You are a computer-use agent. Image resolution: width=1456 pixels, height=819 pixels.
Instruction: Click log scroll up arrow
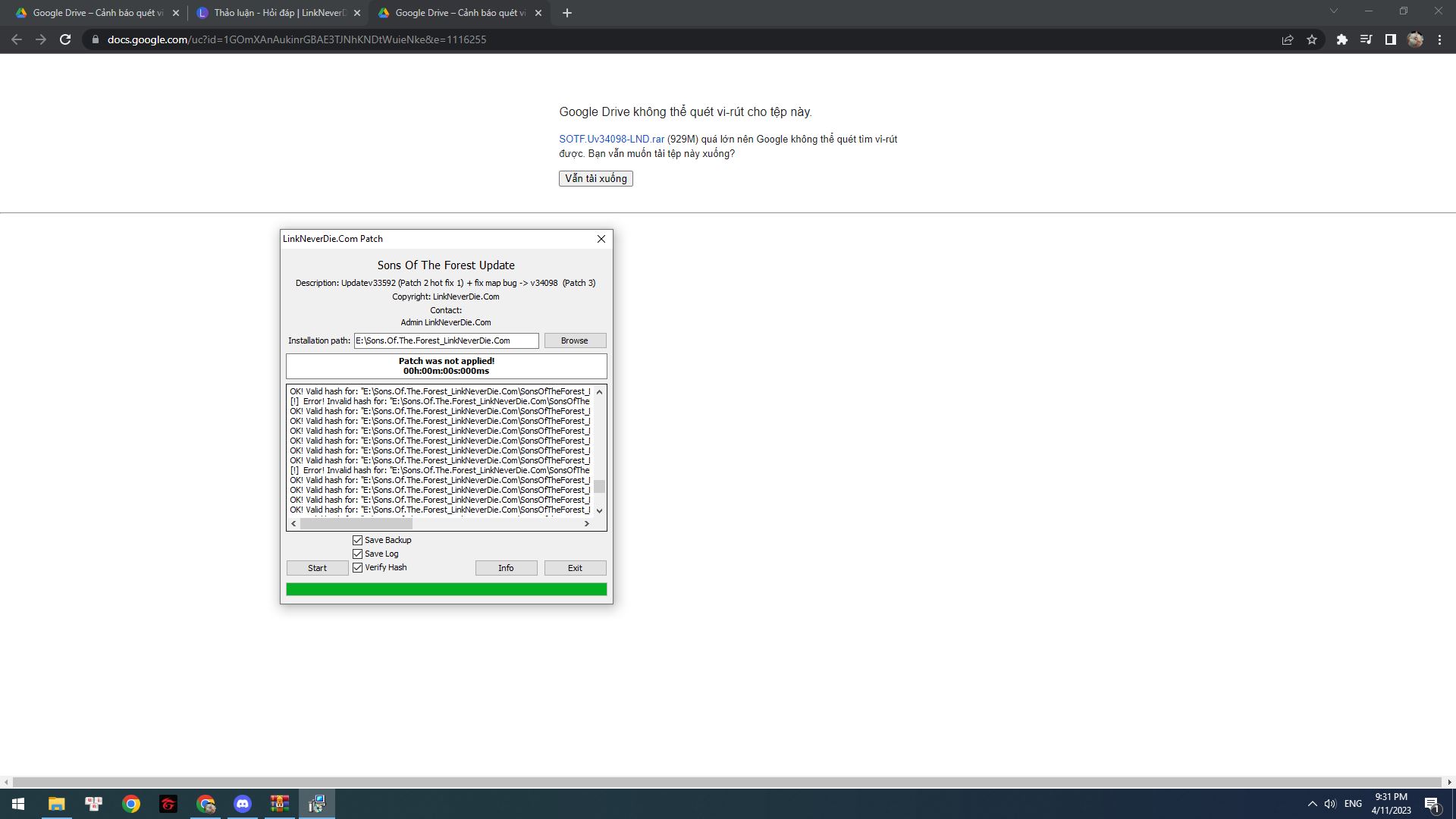600,392
